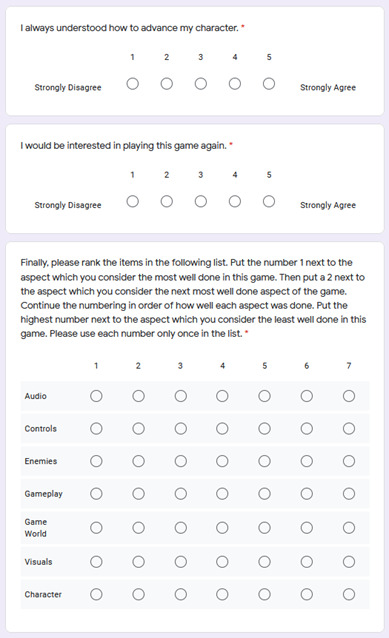Rank Enemies as number 6
Image resolution: width=389 pixels, height=638 pixels.
tap(306, 461)
